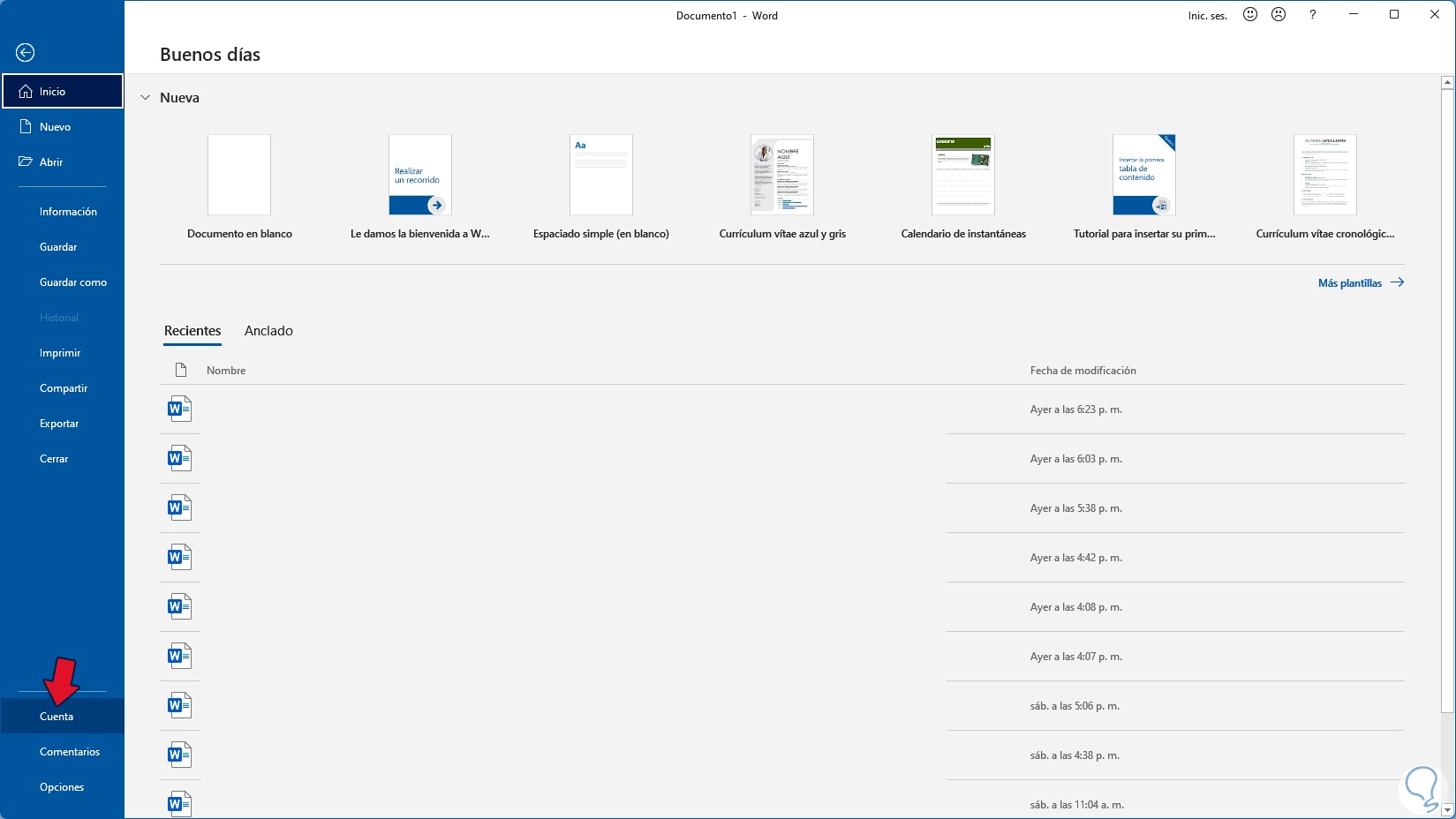This screenshot has width=1456, height=819.
Task: Open help with the question mark icon
Action: point(1313,15)
